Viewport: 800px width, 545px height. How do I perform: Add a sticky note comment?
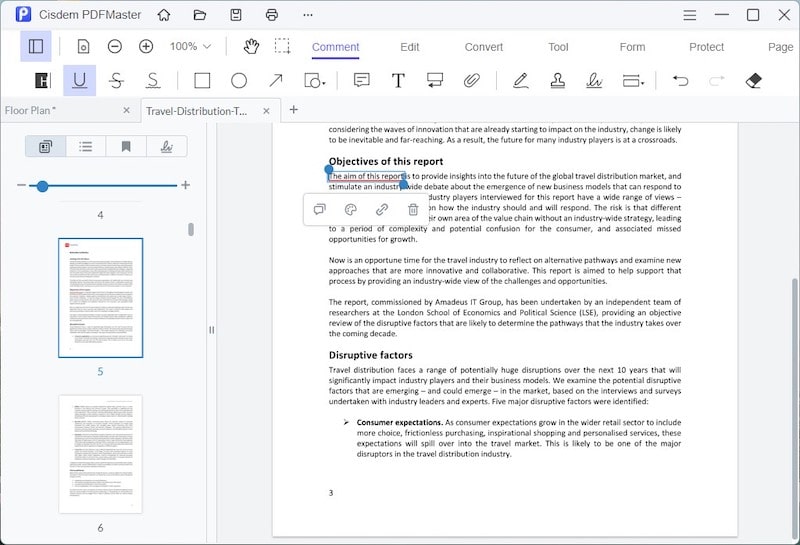click(362, 80)
